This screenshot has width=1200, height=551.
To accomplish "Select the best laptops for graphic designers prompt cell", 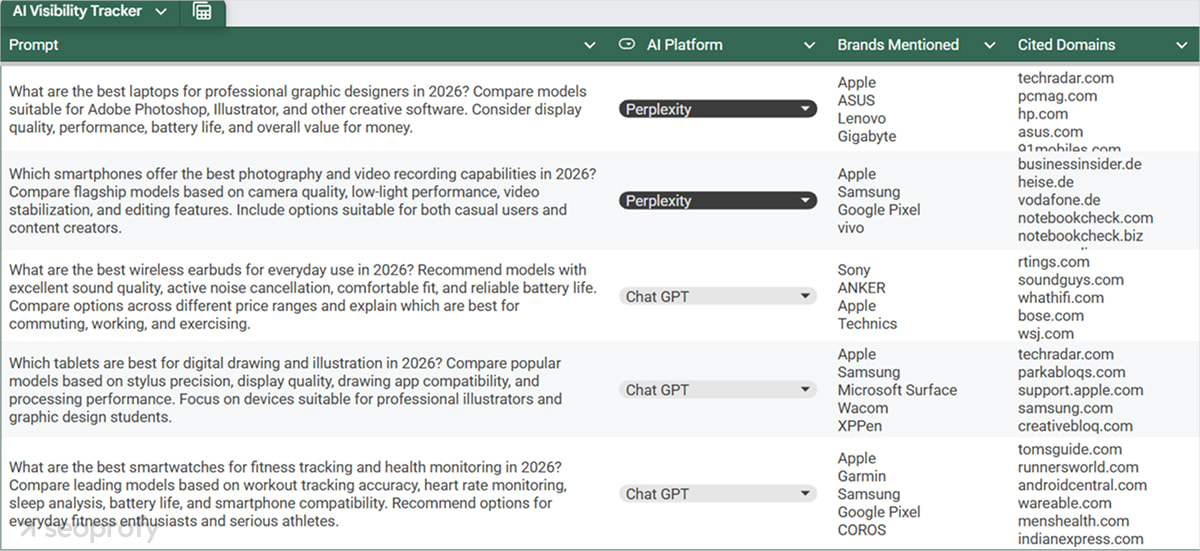I will [x=305, y=109].
